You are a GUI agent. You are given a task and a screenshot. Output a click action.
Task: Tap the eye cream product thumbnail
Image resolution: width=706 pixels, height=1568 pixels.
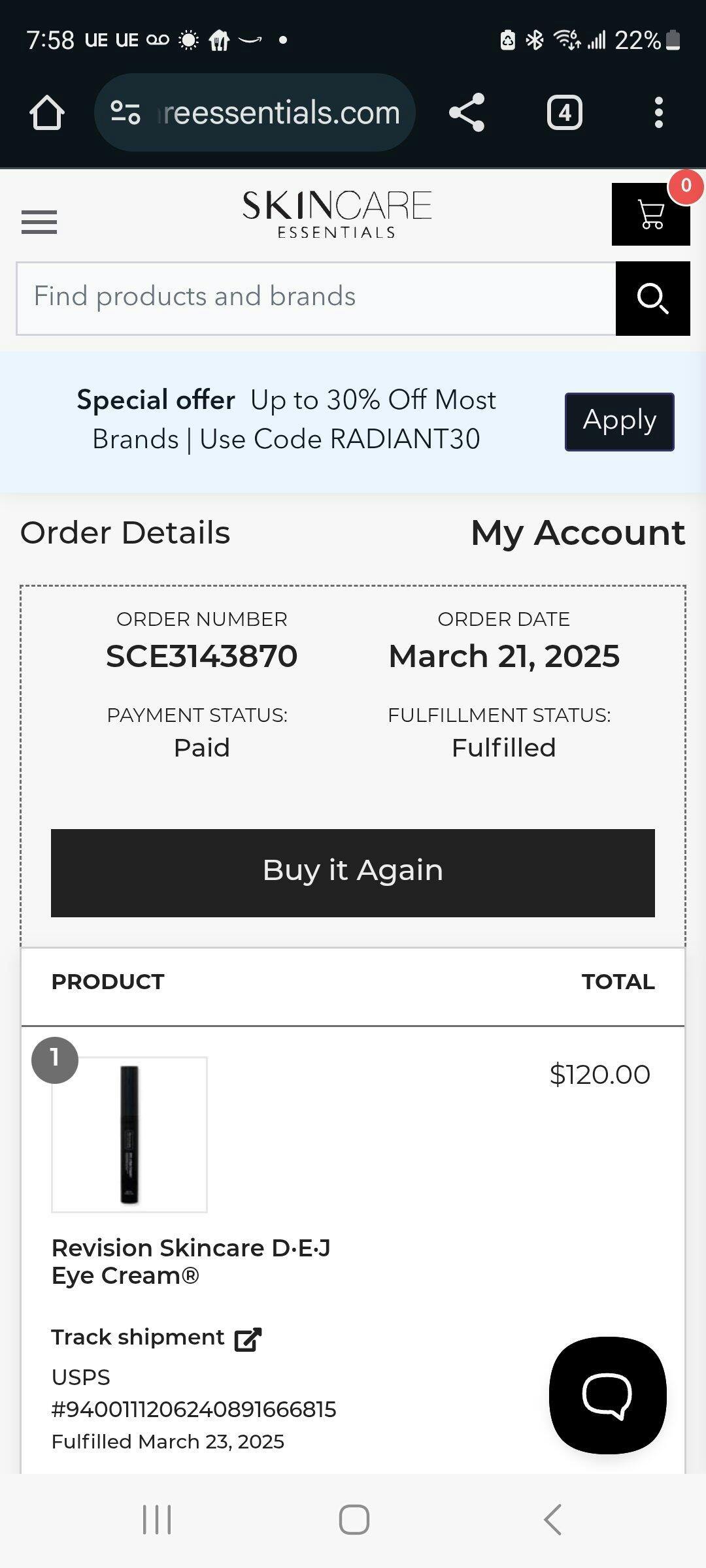[129, 1134]
